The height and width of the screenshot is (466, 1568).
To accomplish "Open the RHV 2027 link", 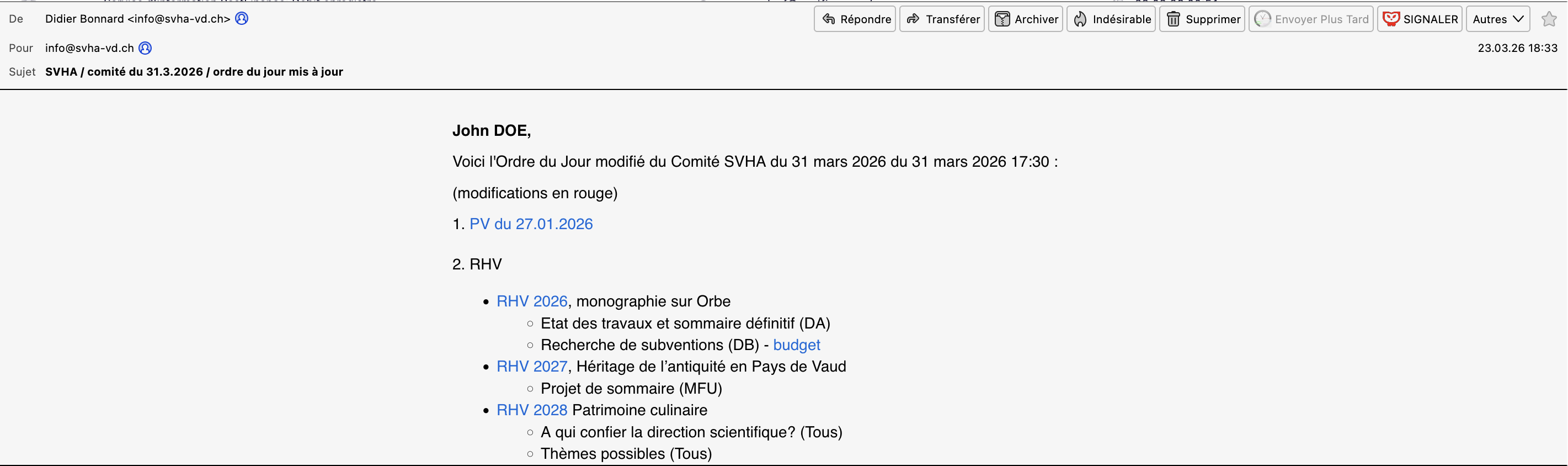I will 531,367.
